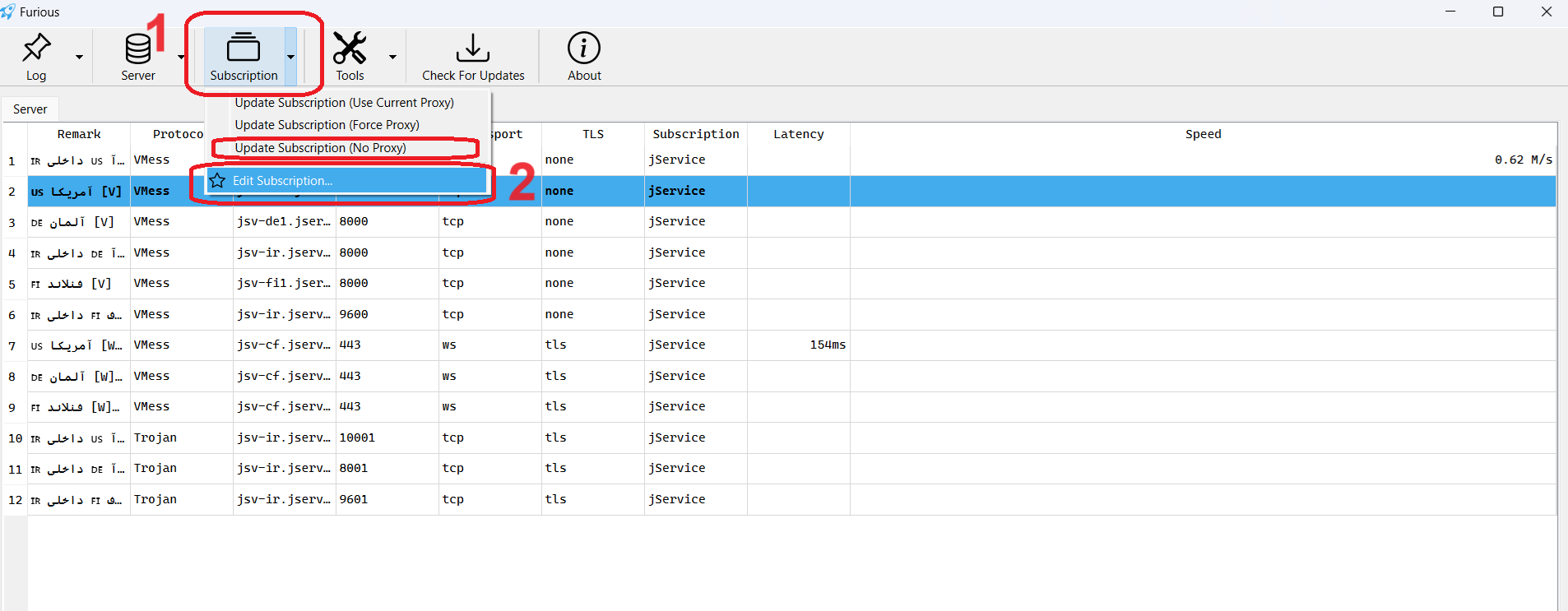Viewport: 1568px width, 611px height.
Task: Maximize the Furious window
Action: point(1498,12)
